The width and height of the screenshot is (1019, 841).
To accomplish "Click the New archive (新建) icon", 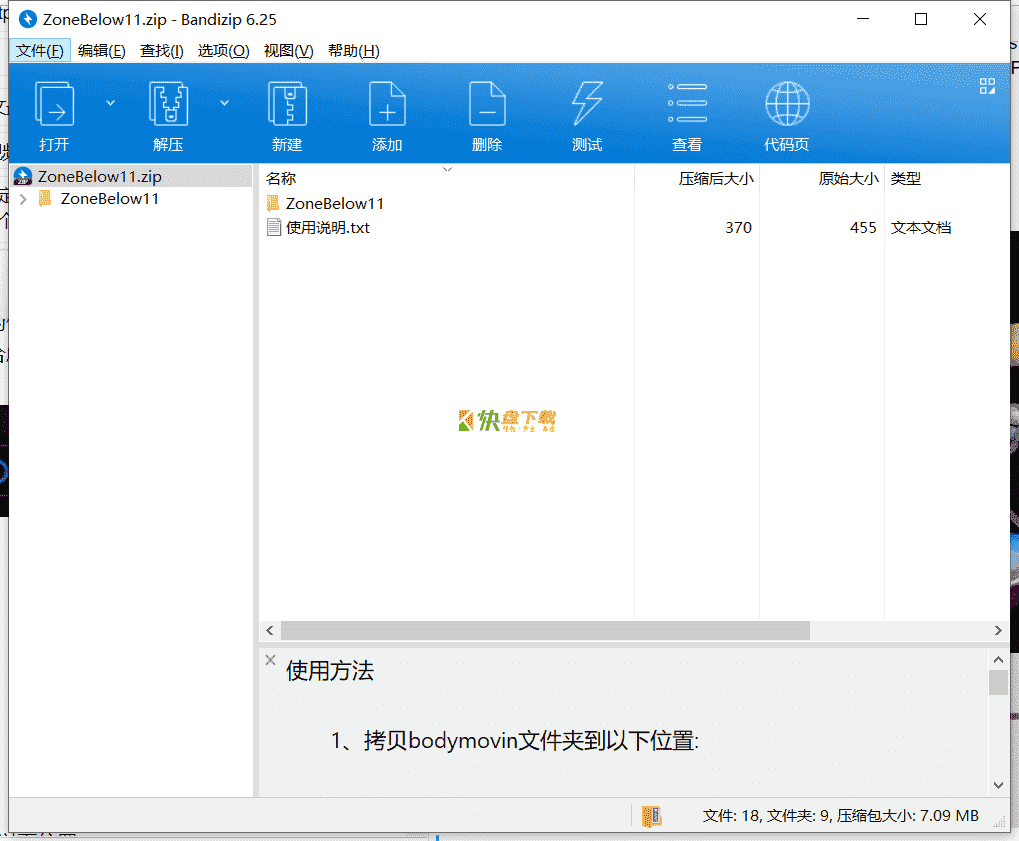I will (287, 103).
